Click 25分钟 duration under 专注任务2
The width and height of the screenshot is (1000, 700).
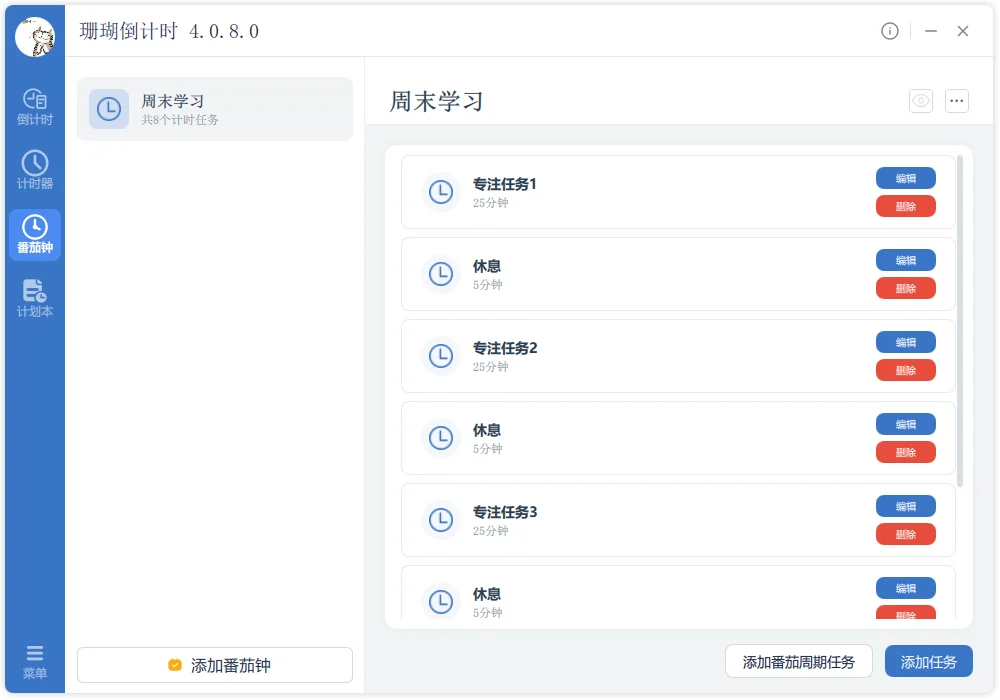[x=490, y=367]
